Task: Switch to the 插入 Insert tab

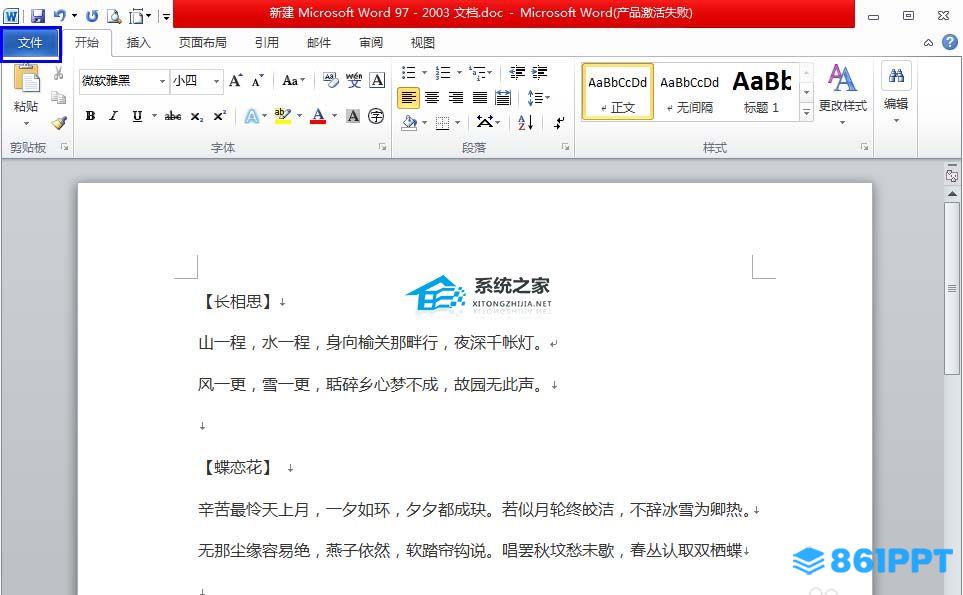Action: point(138,42)
